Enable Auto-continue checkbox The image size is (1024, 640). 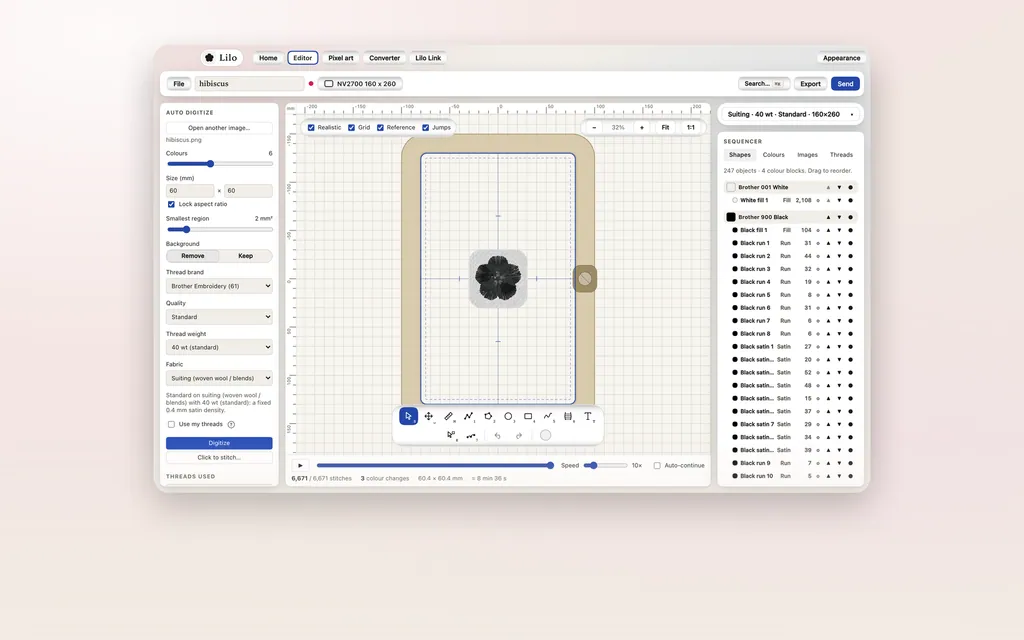click(657, 466)
